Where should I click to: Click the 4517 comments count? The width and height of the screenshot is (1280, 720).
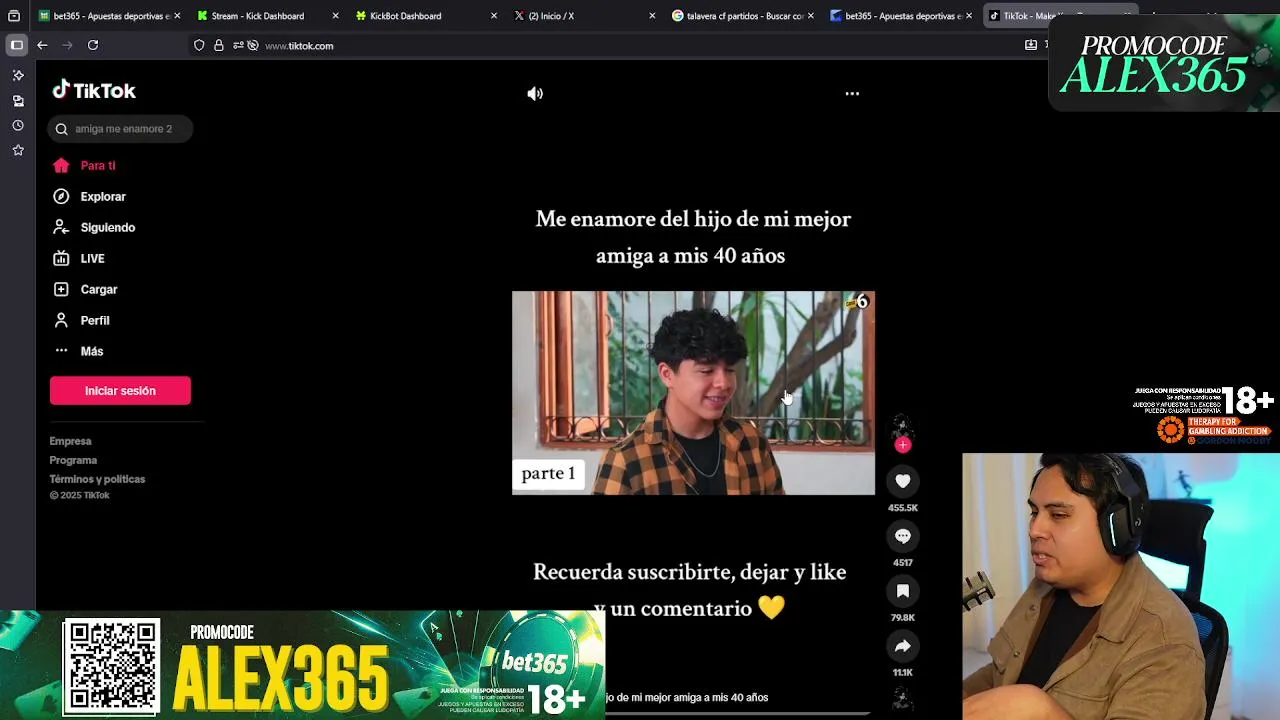coord(902,563)
